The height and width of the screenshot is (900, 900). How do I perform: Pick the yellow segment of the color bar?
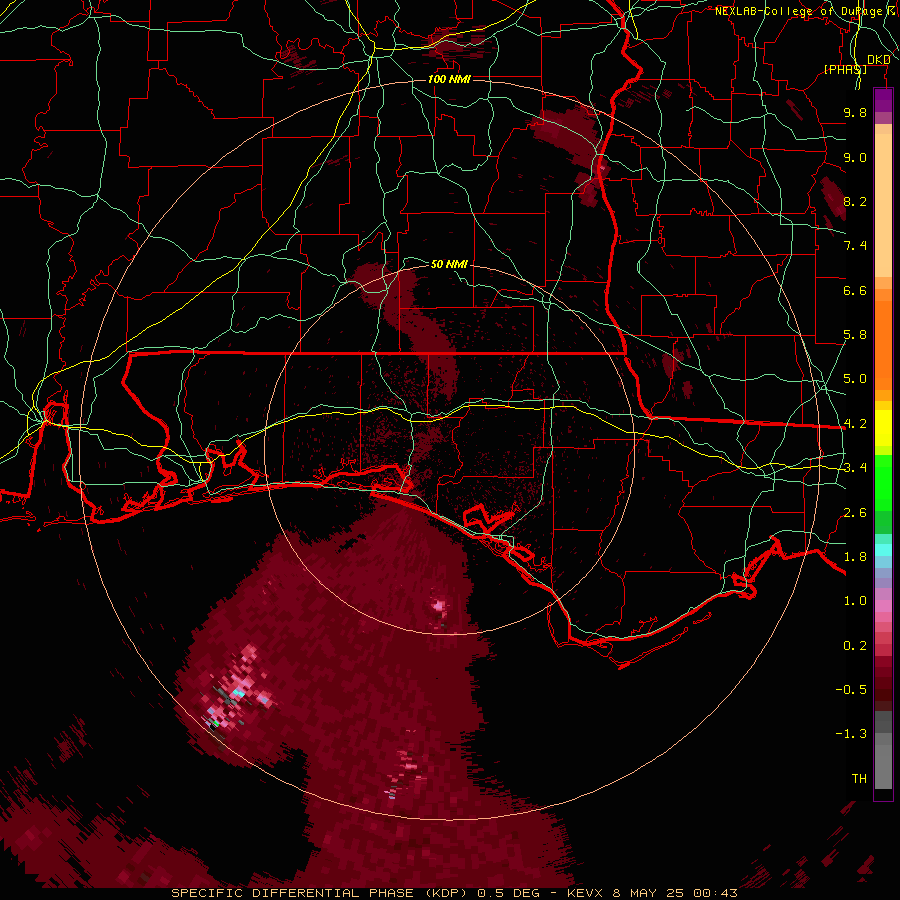click(883, 428)
